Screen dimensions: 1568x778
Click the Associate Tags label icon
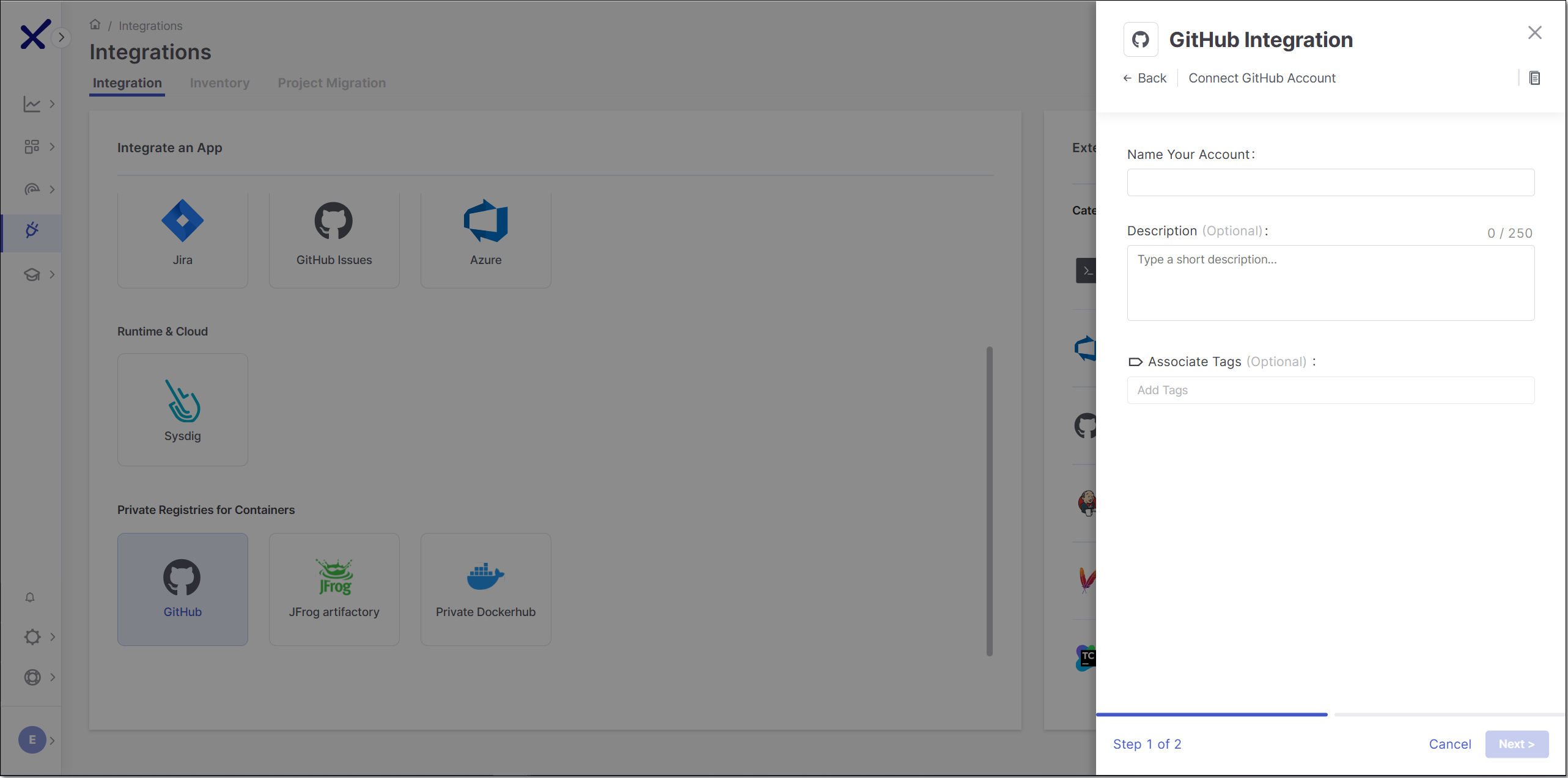point(1135,362)
